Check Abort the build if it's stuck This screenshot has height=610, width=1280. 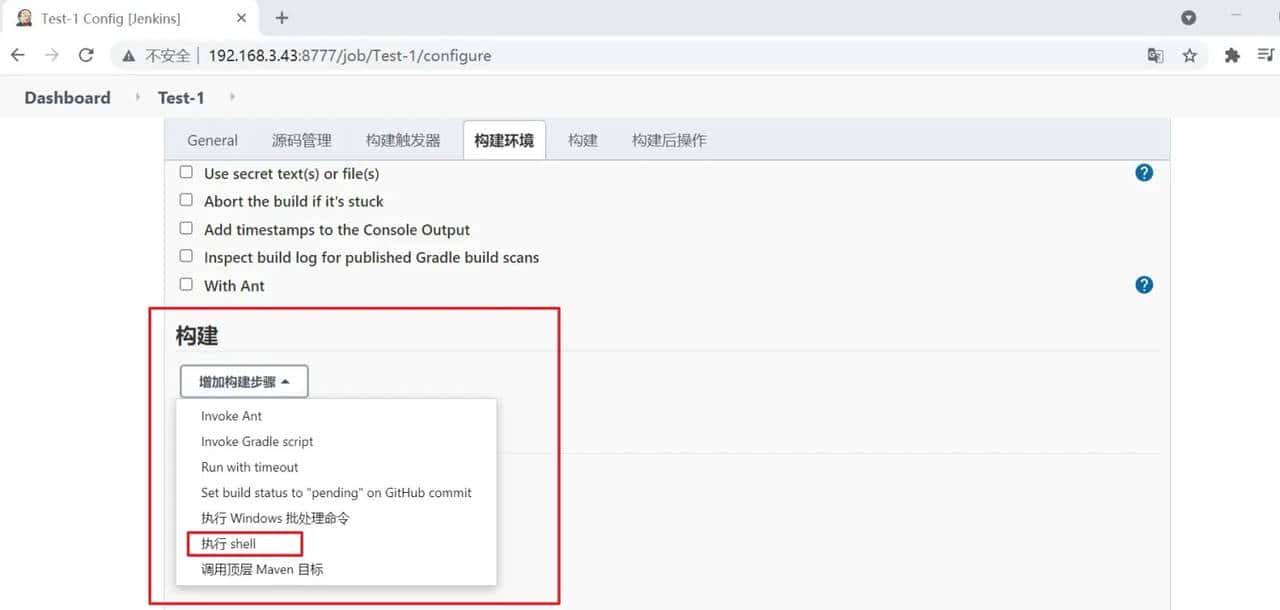click(x=186, y=200)
